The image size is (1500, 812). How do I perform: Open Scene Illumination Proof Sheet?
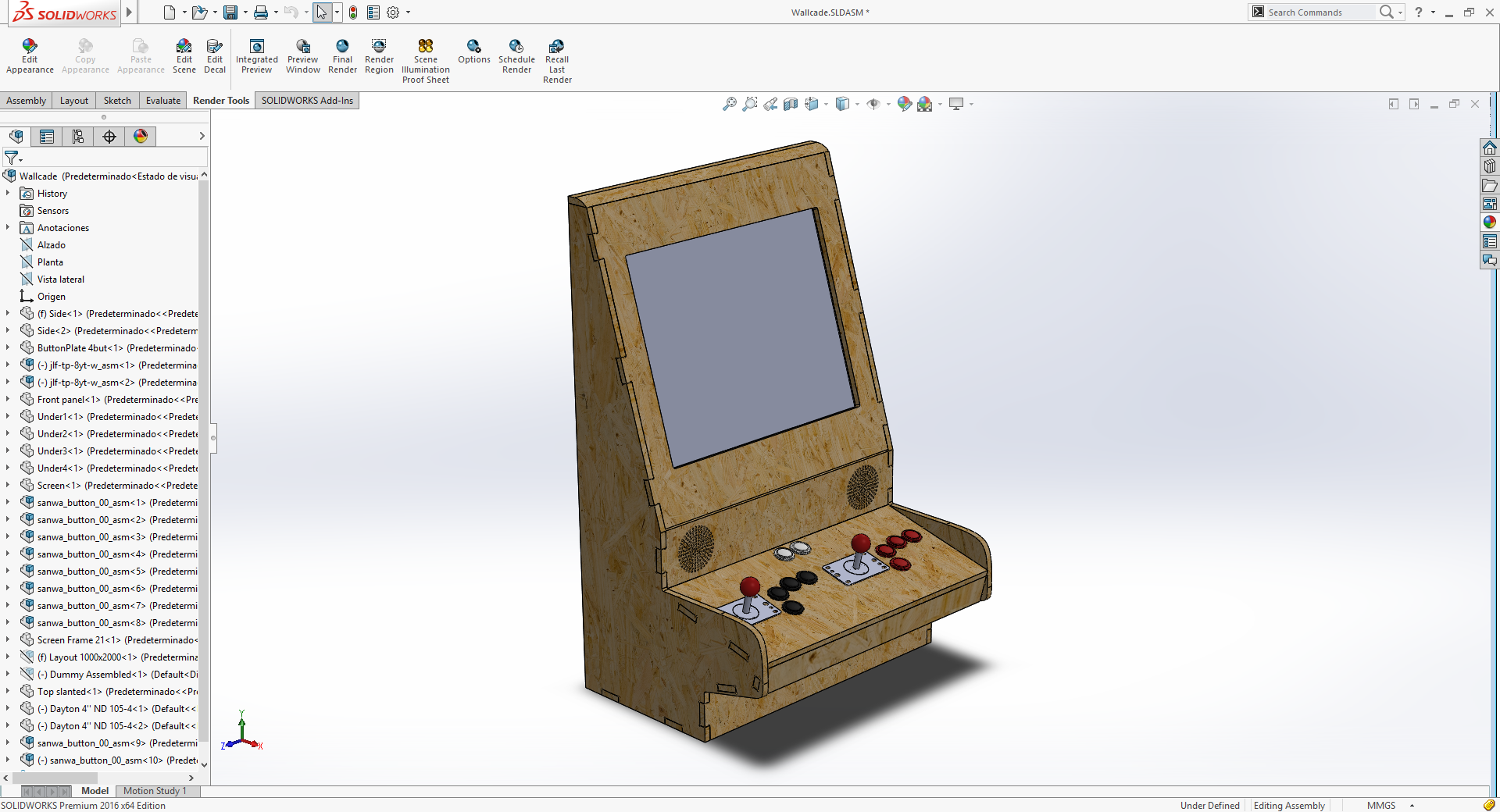click(426, 61)
